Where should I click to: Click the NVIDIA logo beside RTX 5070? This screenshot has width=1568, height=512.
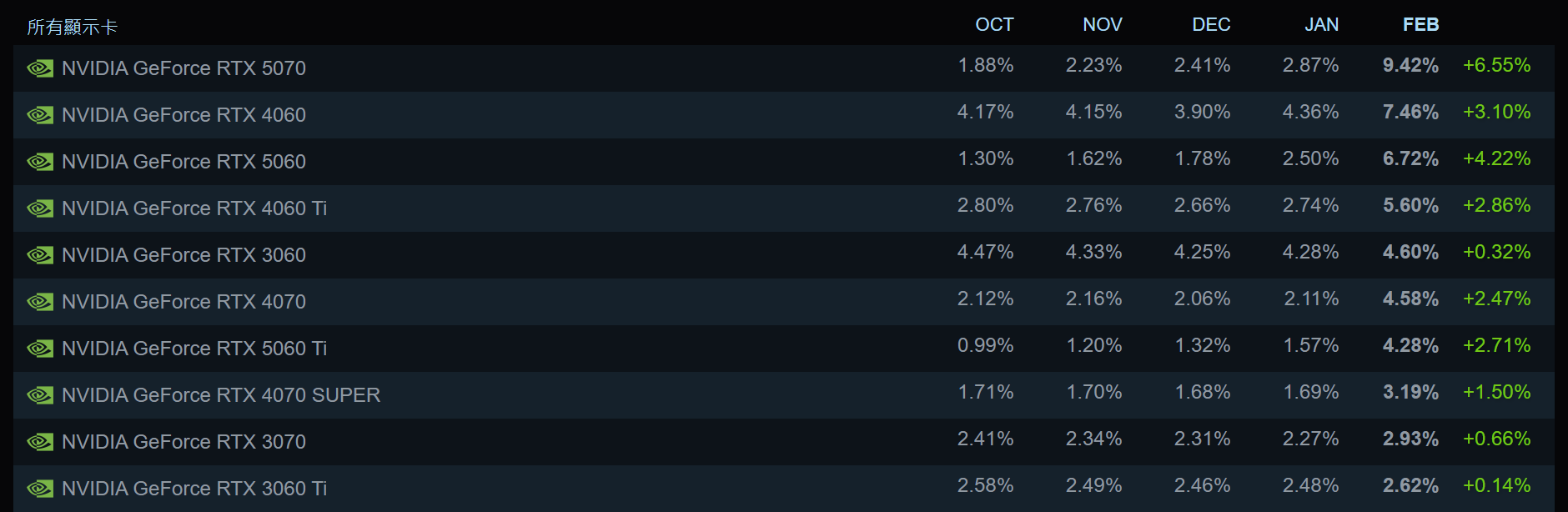point(40,68)
